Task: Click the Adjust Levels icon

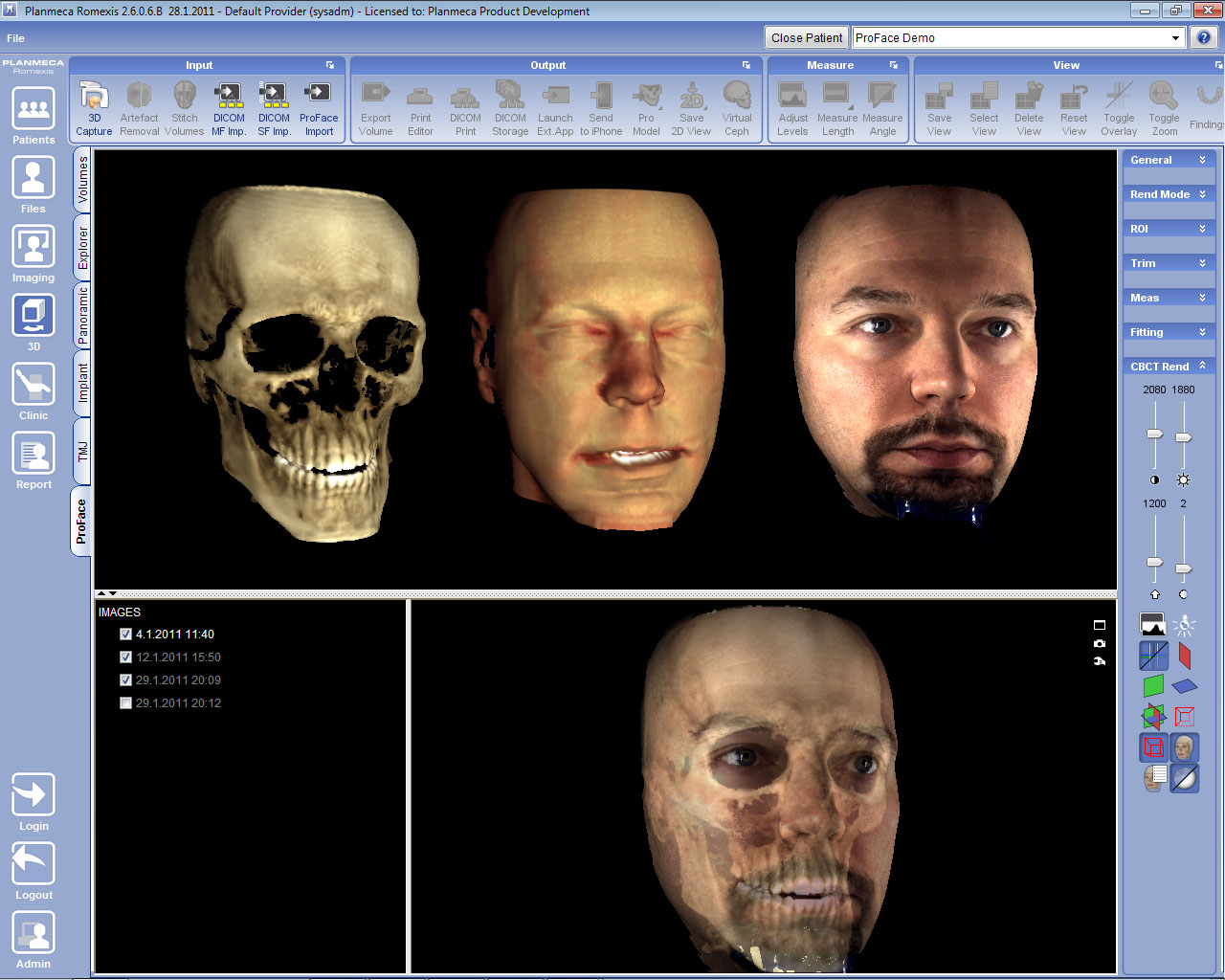Action: click(x=791, y=105)
